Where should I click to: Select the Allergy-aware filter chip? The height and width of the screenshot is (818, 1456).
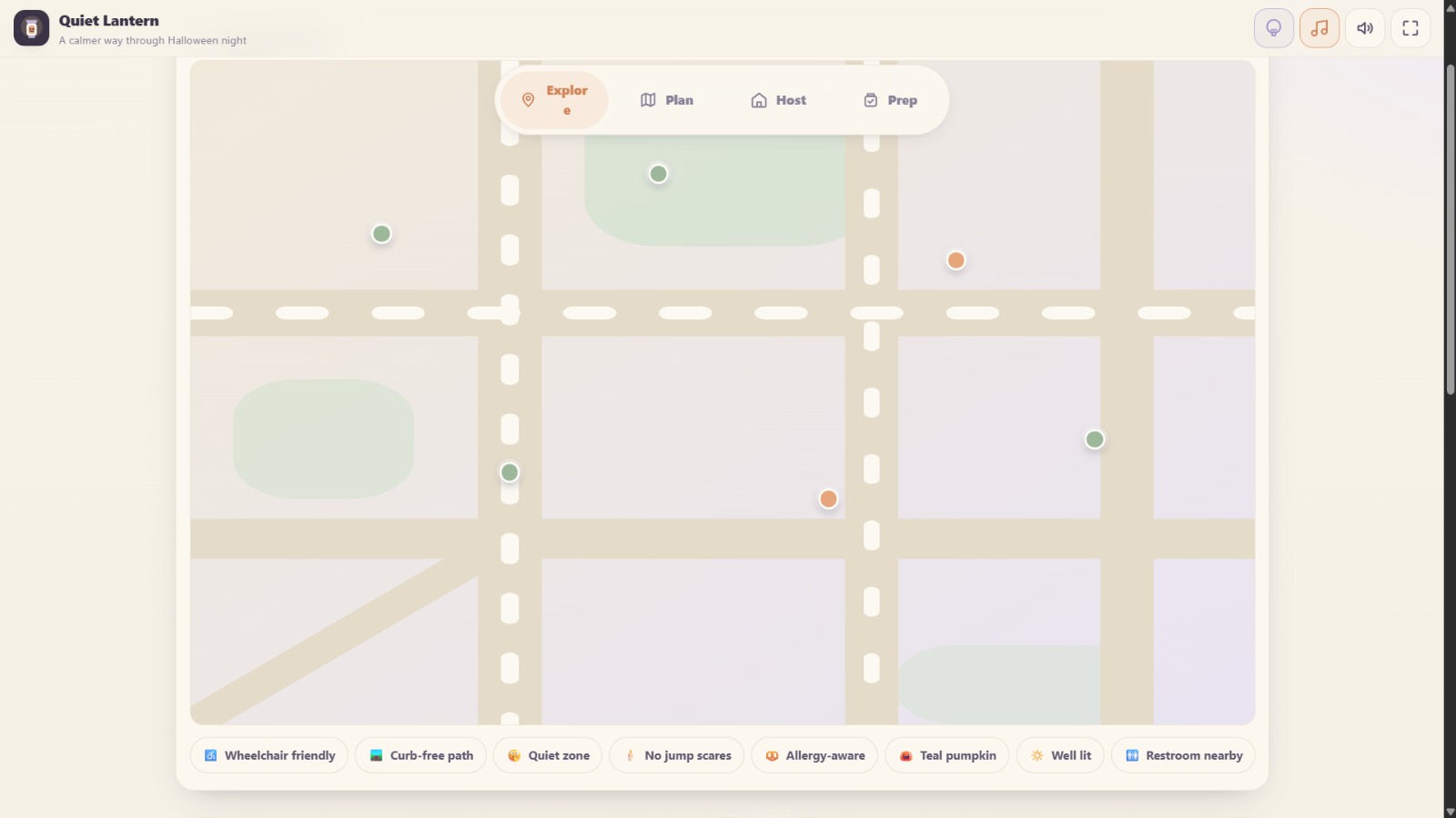click(814, 755)
